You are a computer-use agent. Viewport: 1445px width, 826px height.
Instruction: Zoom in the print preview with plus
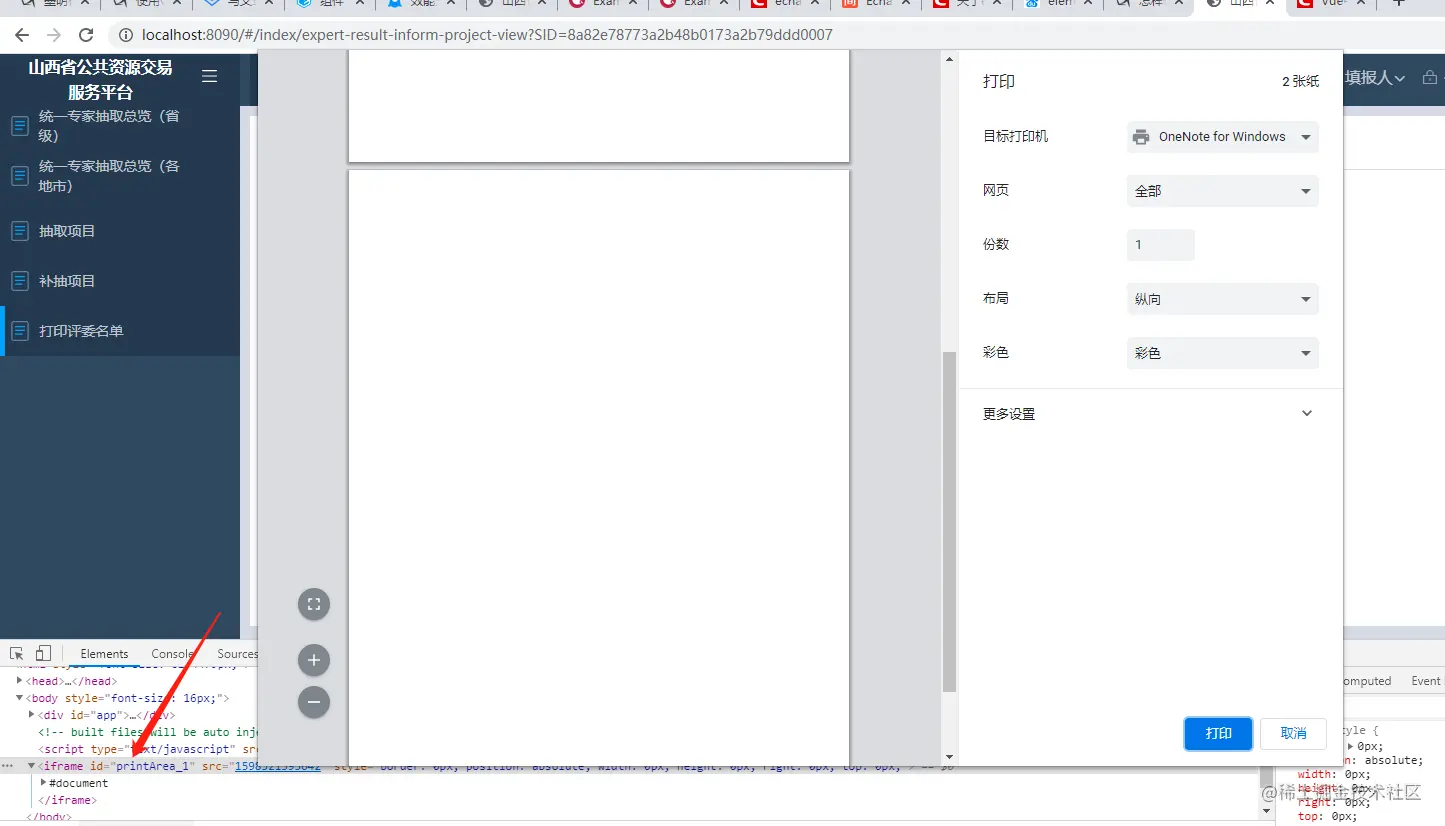(x=314, y=660)
